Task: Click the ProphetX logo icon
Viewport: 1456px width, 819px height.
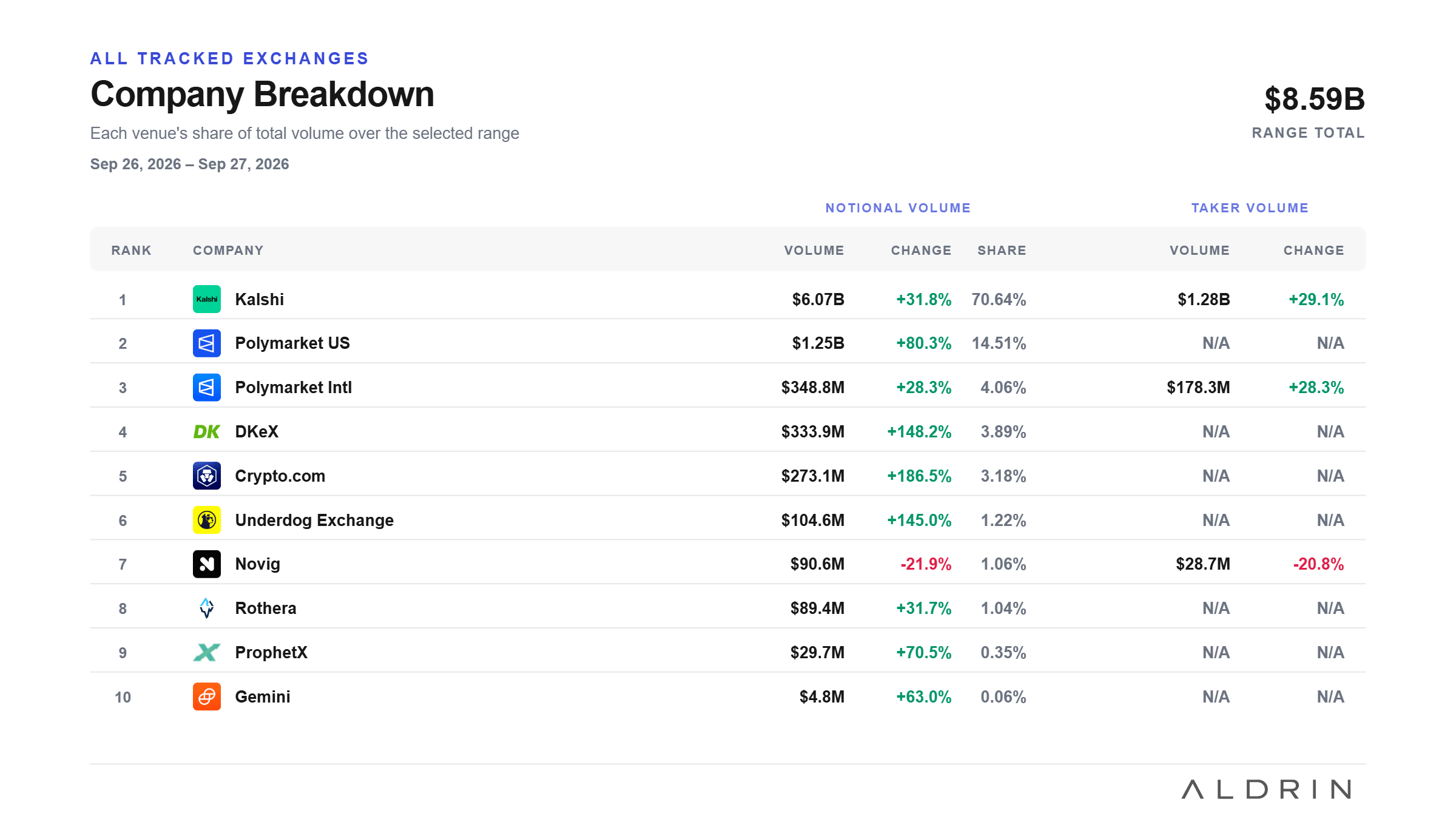Action: point(207,652)
